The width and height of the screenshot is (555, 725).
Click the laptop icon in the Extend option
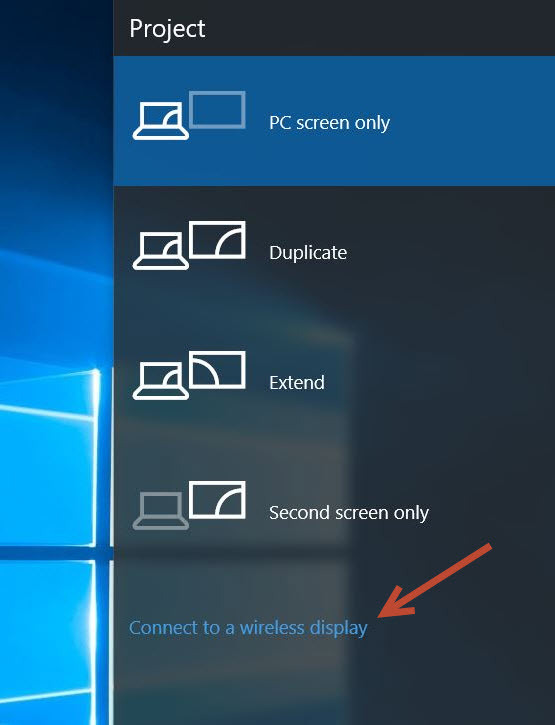[x=160, y=381]
